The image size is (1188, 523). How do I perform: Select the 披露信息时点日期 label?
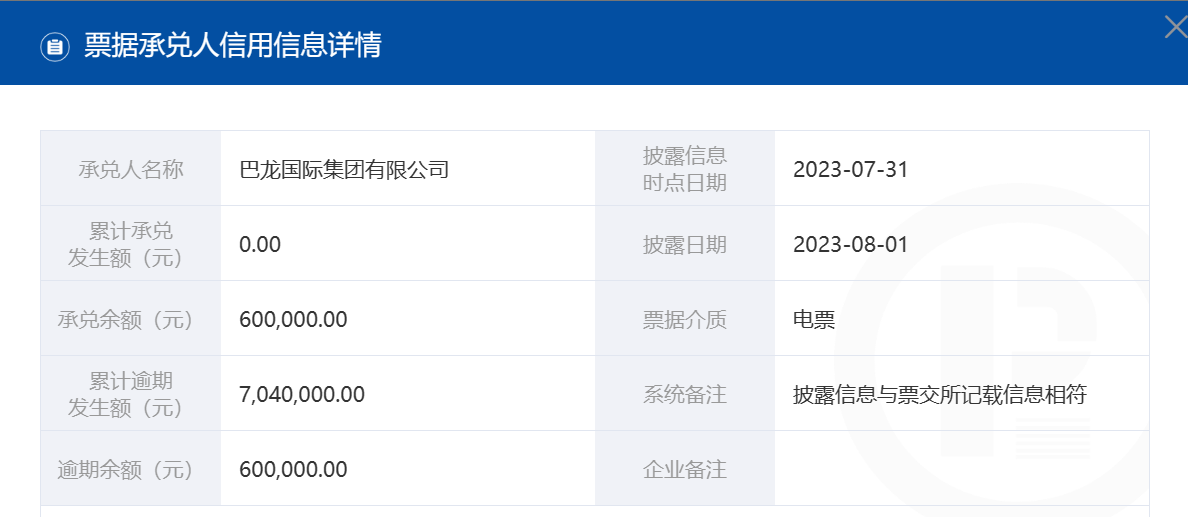[x=685, y=169]
